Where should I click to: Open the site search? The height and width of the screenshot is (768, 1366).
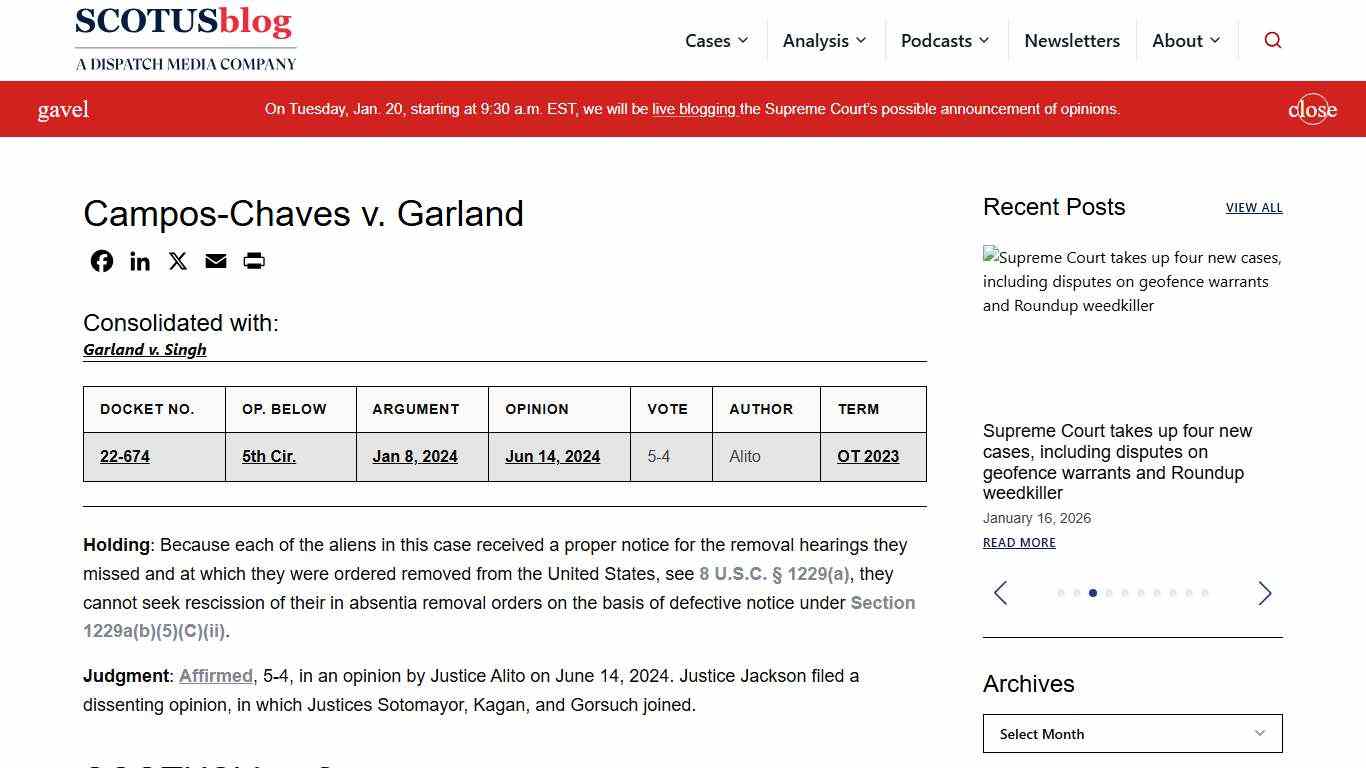tap(1272, 40)
